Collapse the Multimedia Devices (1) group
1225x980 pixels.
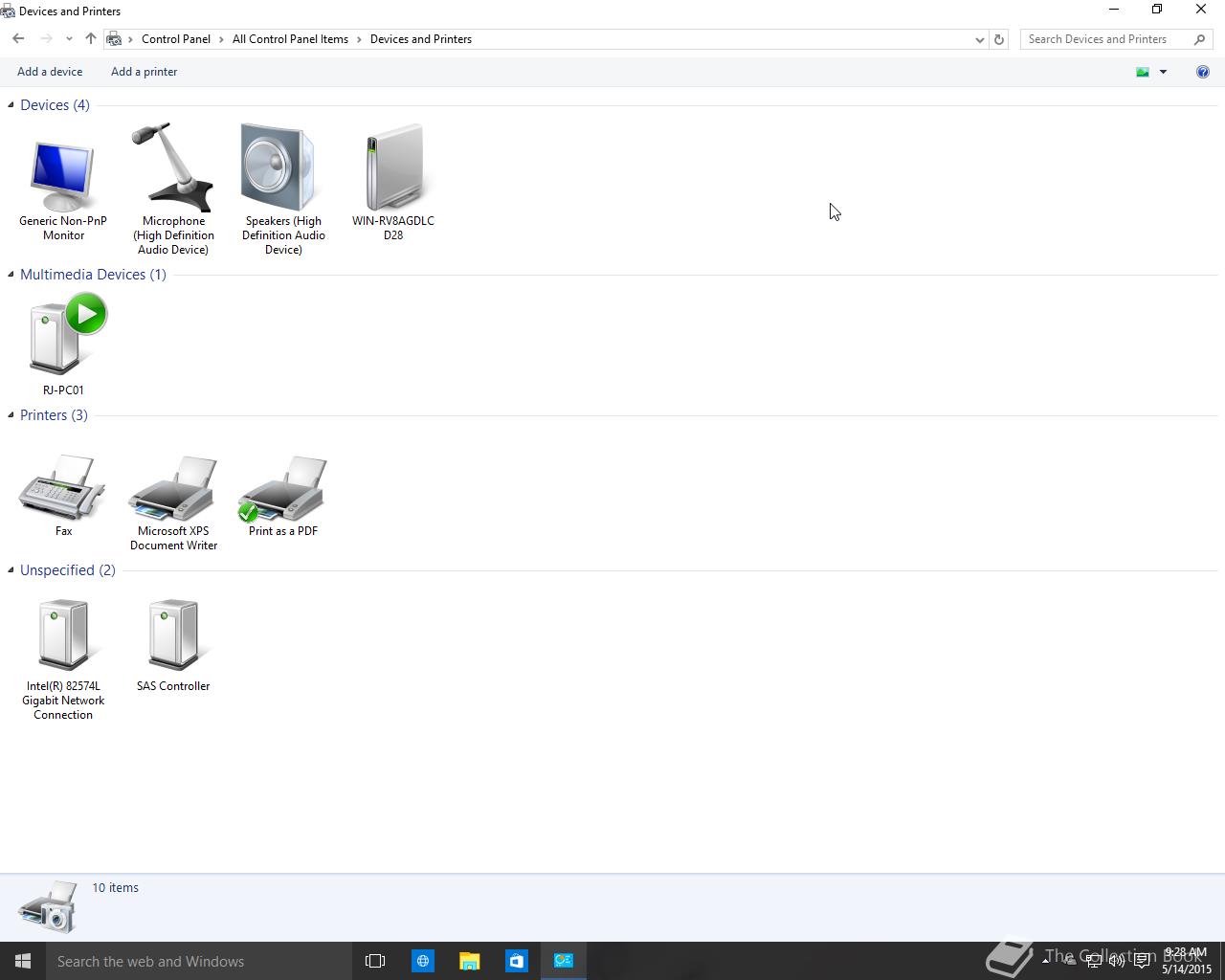[11, 274]
